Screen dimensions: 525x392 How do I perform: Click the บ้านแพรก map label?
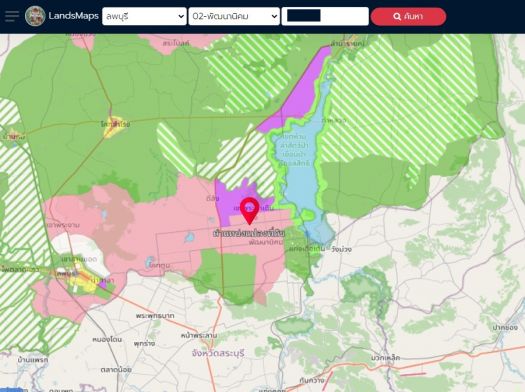click(33, 360)
